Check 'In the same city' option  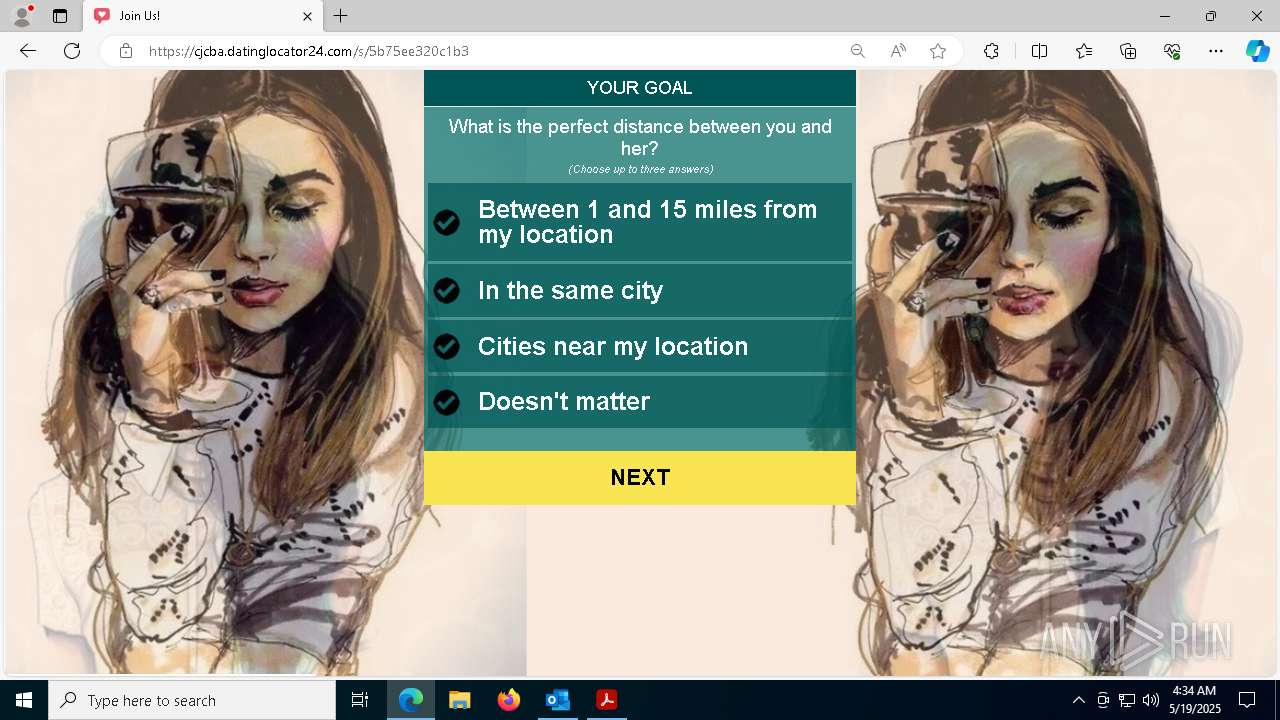point(640,291)
